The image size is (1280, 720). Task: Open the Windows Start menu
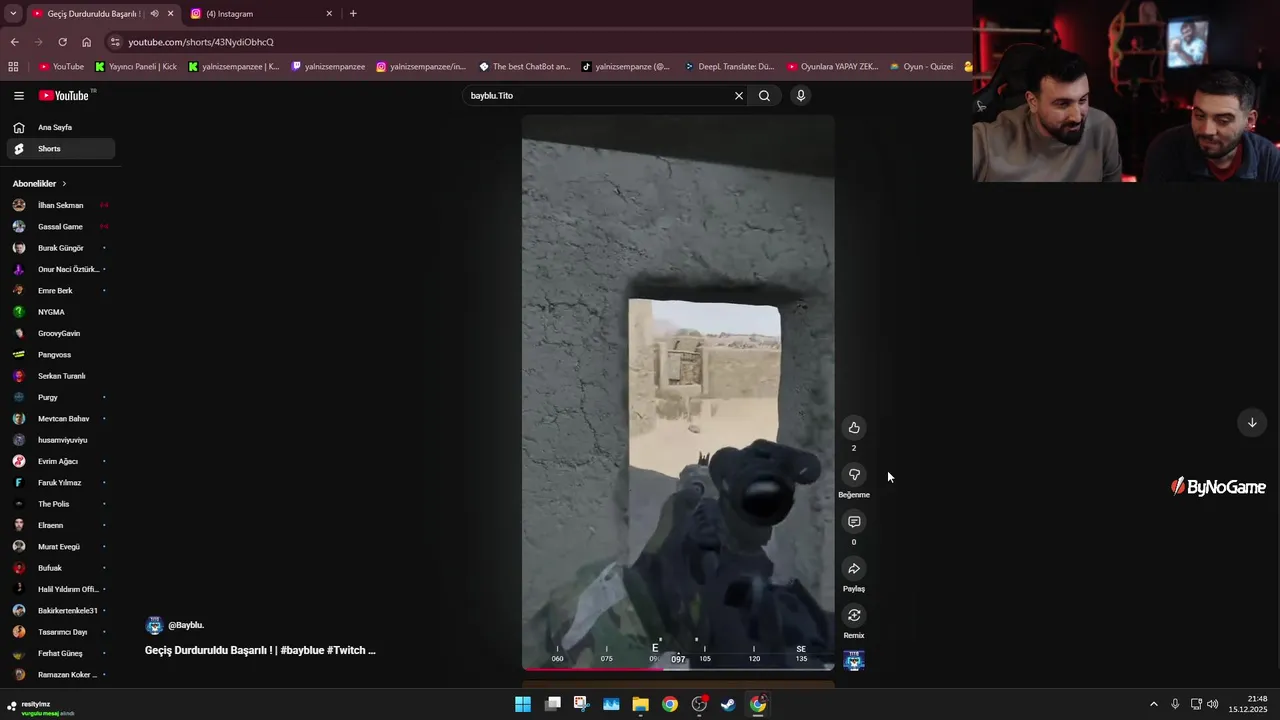[523, 704]
